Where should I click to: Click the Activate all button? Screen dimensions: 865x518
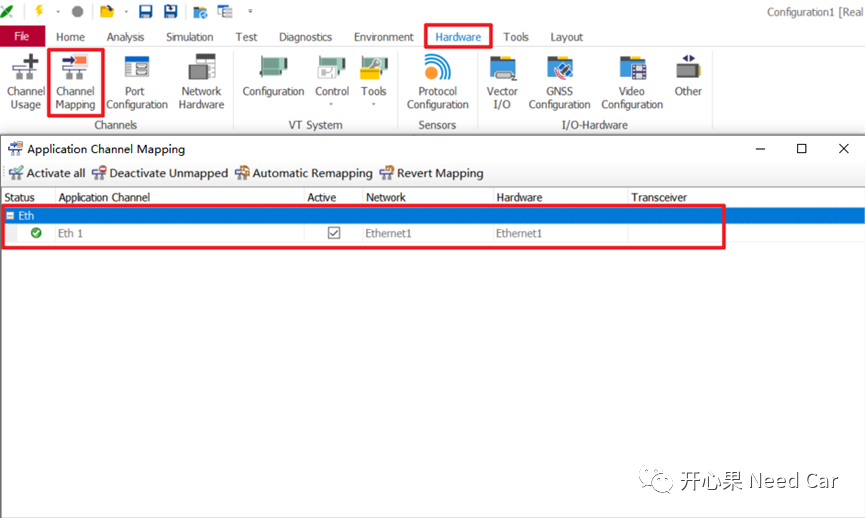point(47,173)
